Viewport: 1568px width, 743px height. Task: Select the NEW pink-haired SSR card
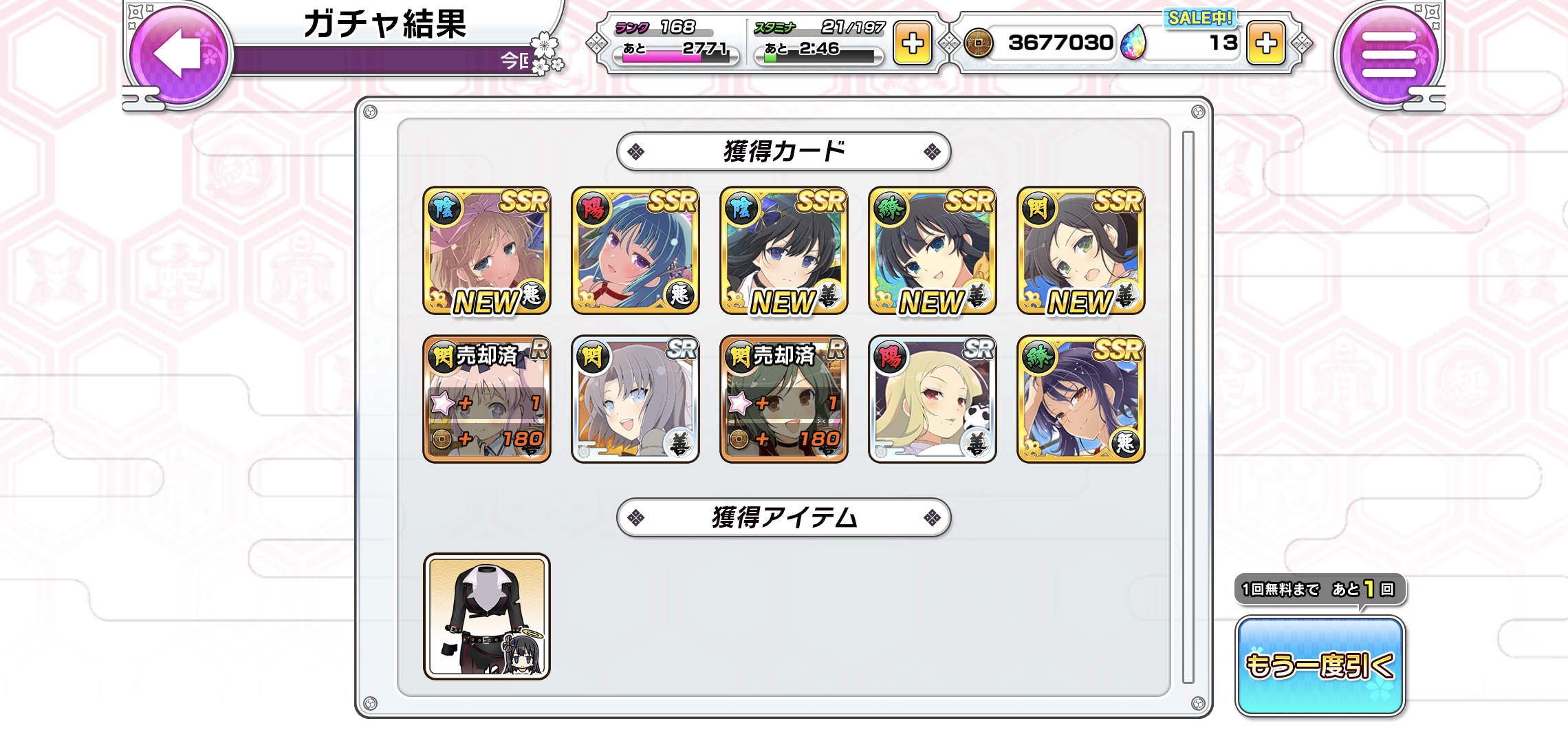click(487, 251)
